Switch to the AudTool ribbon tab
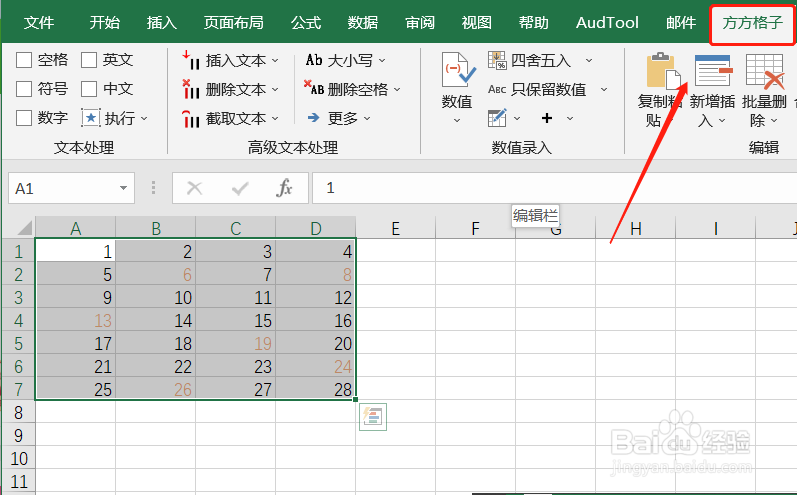Viewport: 797px width, 495px height. click(x=607, y=22)
